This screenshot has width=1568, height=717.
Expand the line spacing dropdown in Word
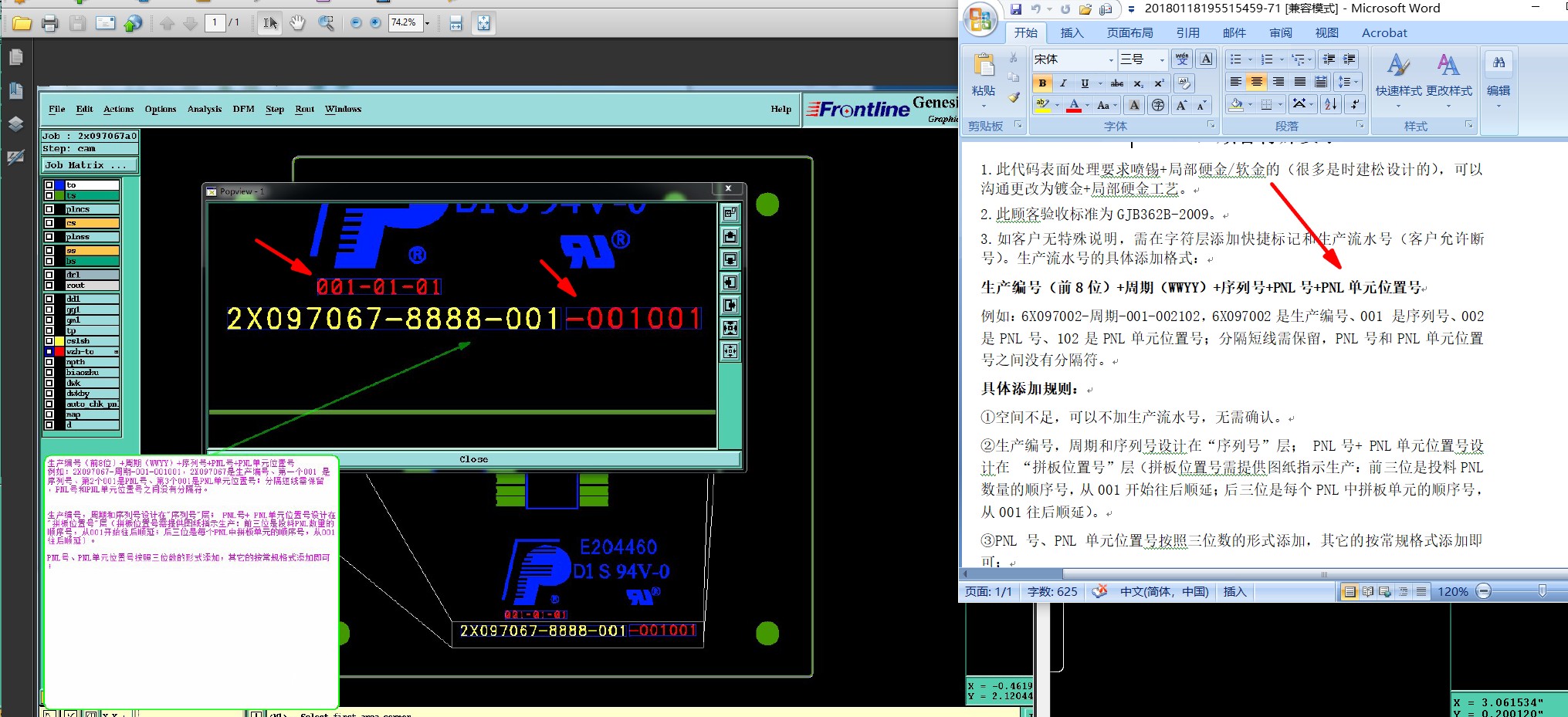point(1356,82)
